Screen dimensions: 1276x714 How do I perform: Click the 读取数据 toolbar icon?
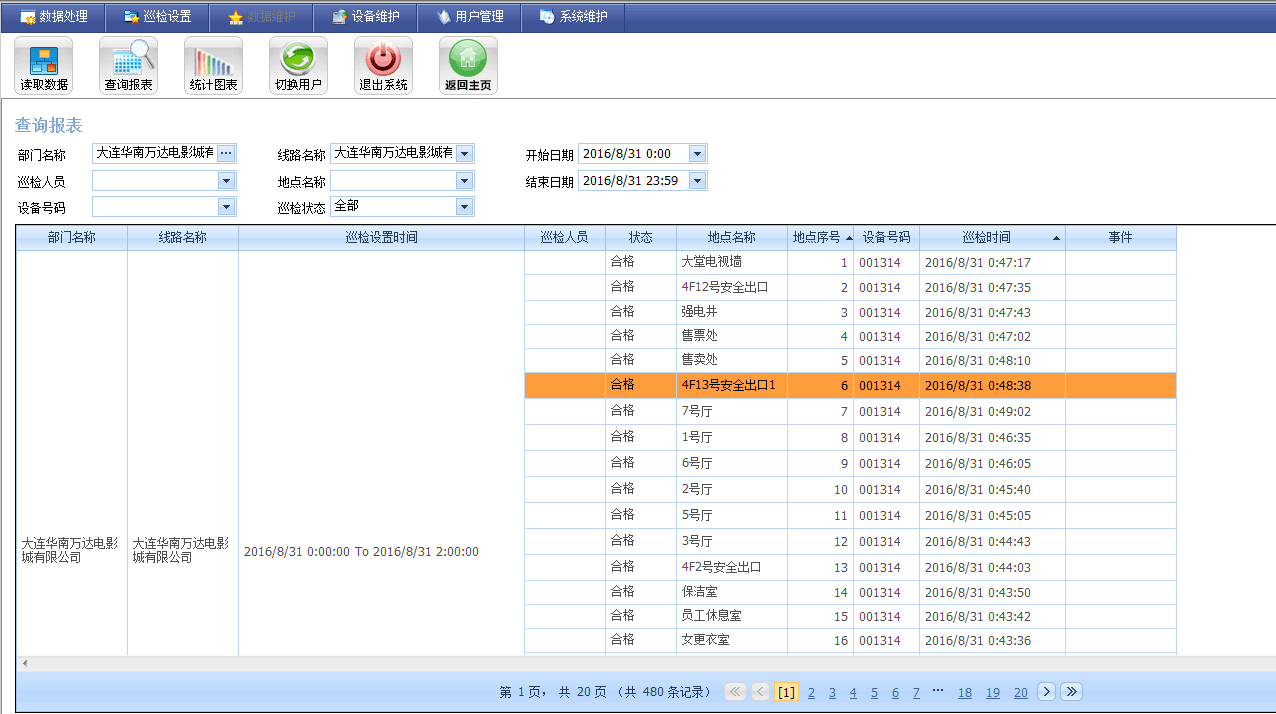point(43,65)
